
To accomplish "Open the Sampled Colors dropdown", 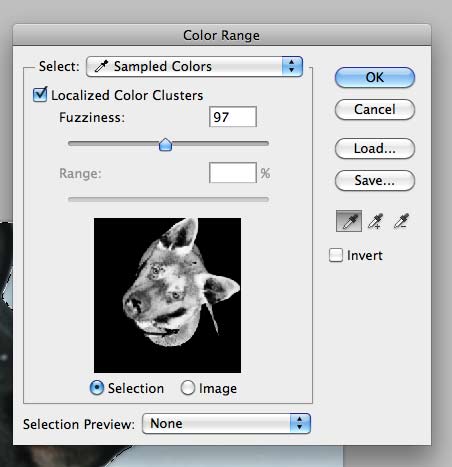I will coord(195,66).
